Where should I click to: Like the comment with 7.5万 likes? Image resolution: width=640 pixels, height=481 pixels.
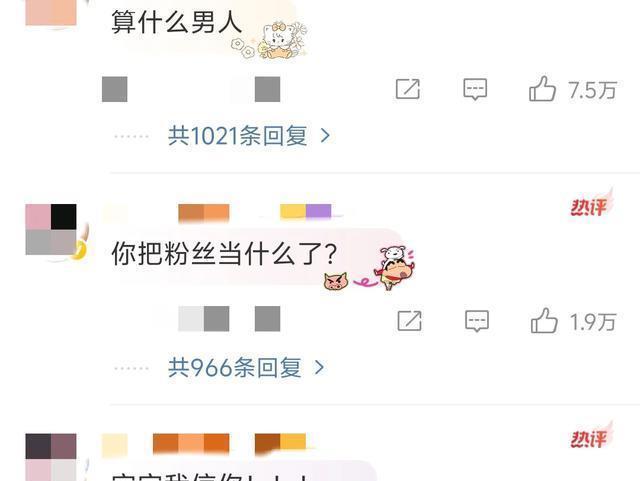(542, 89)
